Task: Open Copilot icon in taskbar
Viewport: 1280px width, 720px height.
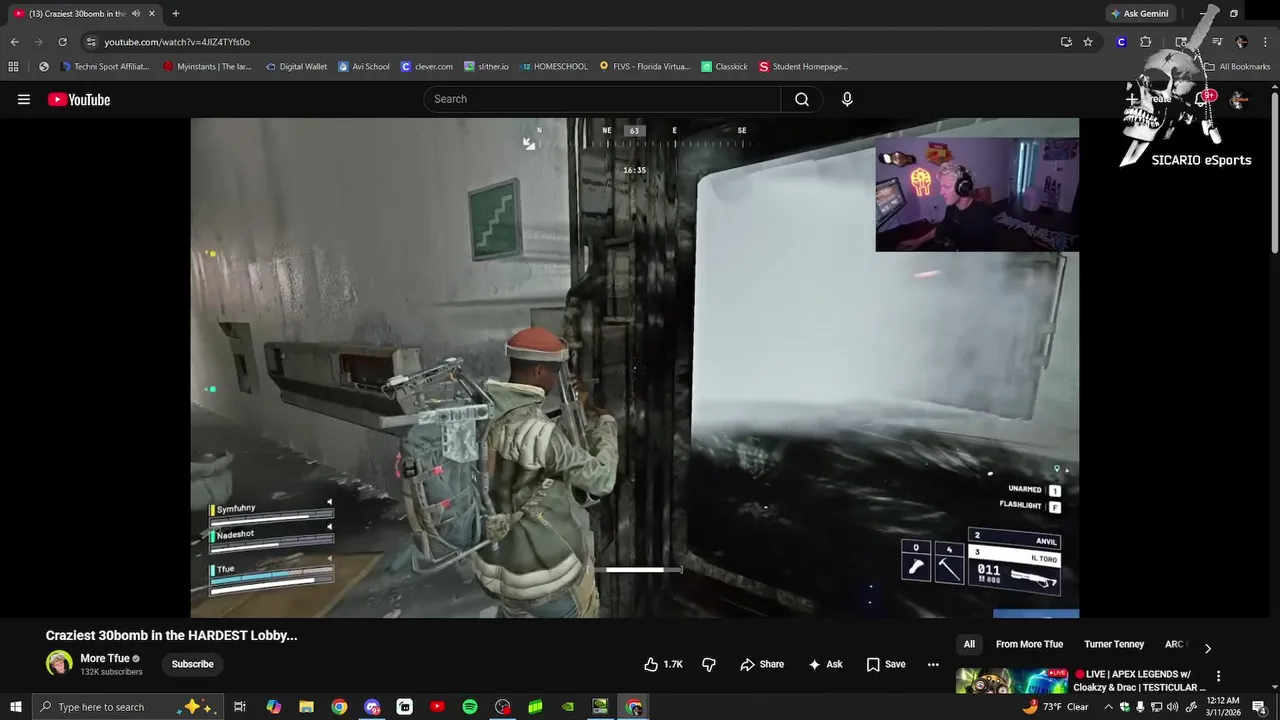Action: 274,707
